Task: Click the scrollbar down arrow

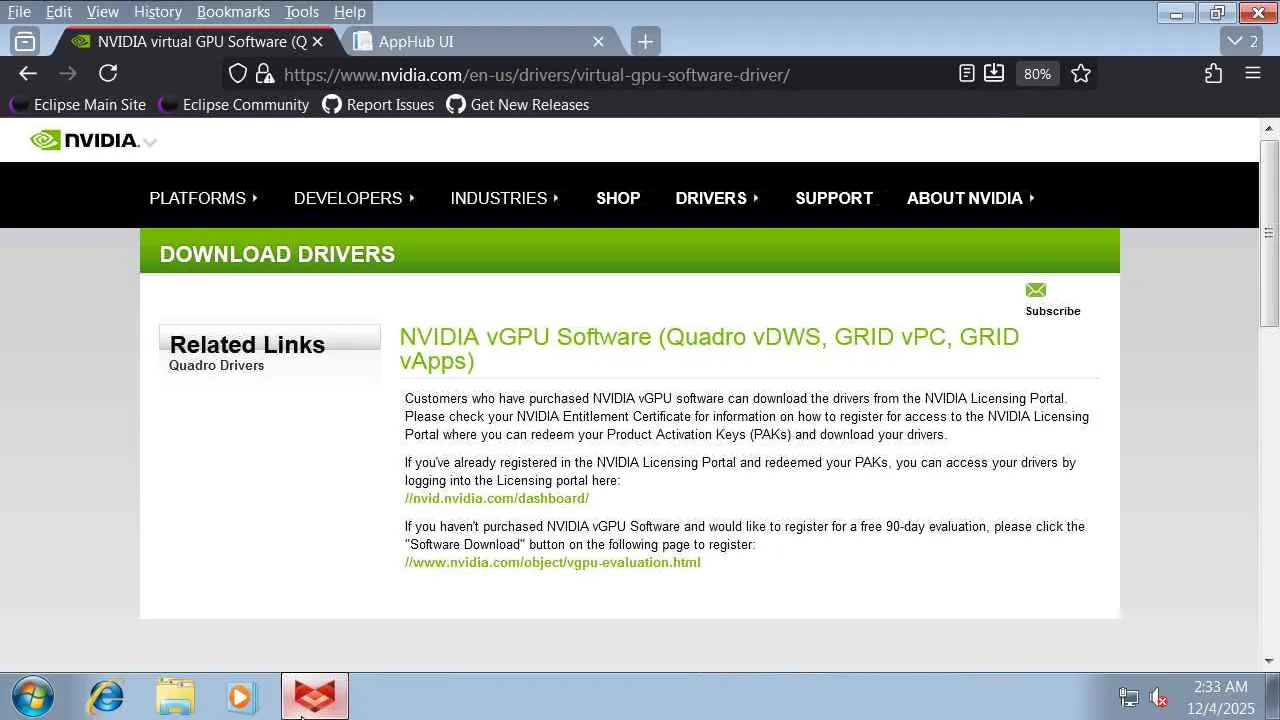Action: coord(1269,660)
